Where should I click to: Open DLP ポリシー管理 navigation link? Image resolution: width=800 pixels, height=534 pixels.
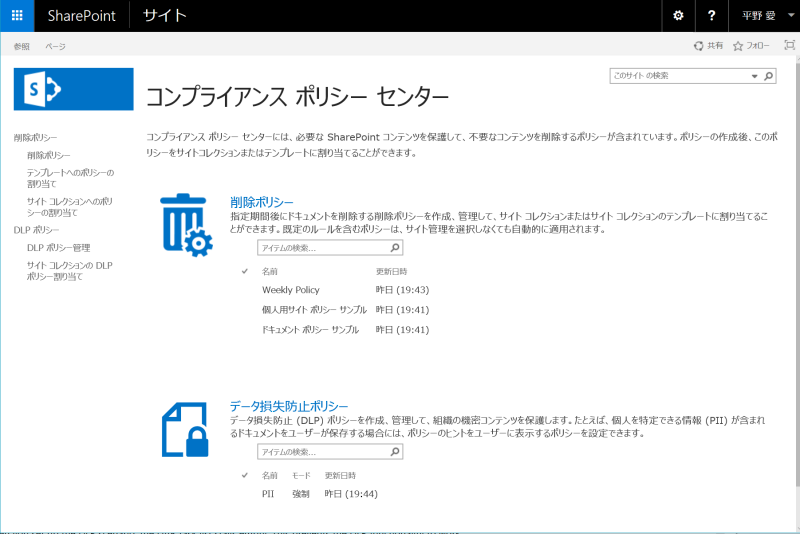point(59,248)
